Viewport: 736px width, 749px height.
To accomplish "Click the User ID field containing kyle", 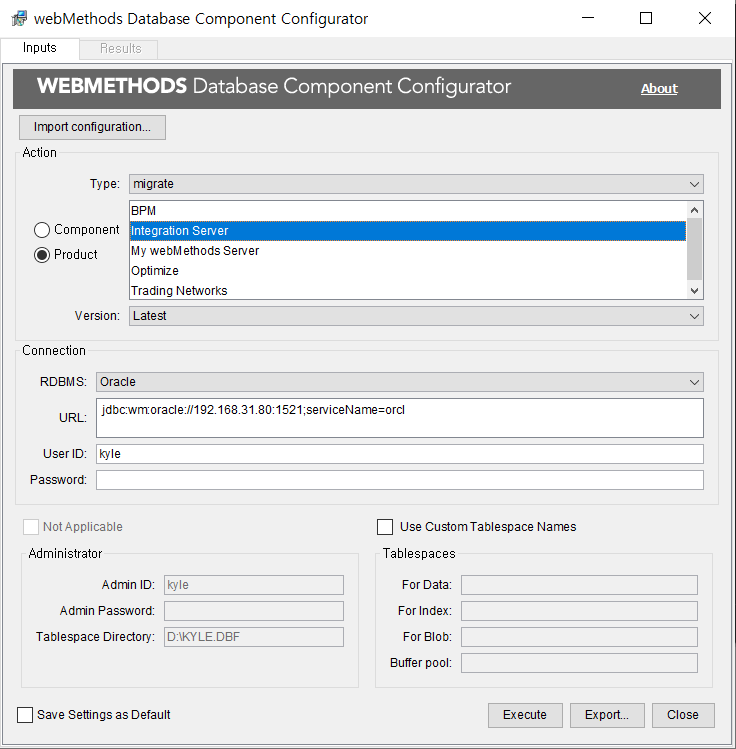I will point(400,454).
